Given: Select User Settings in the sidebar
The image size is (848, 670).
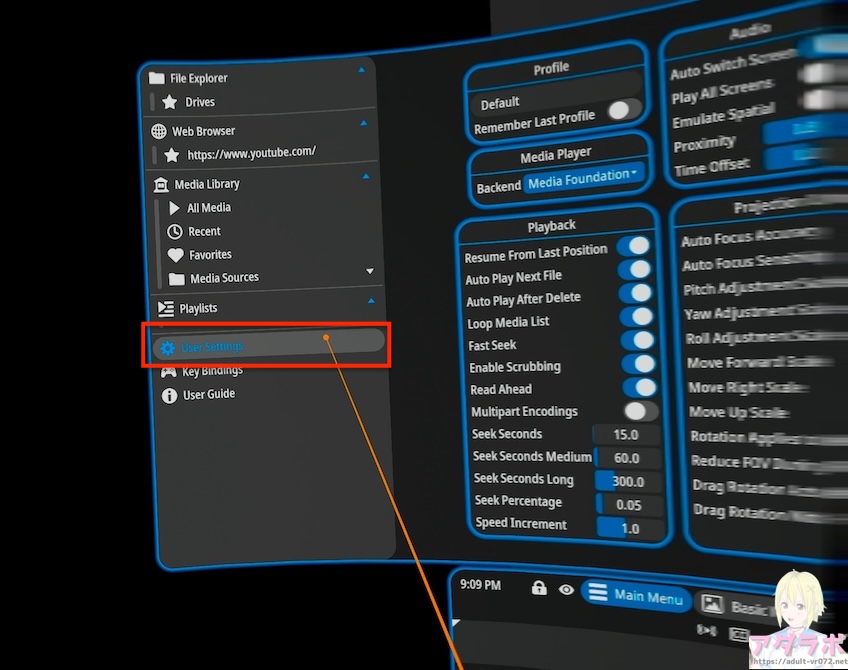Looking at the screenshot, I should [x=212, y=347].
